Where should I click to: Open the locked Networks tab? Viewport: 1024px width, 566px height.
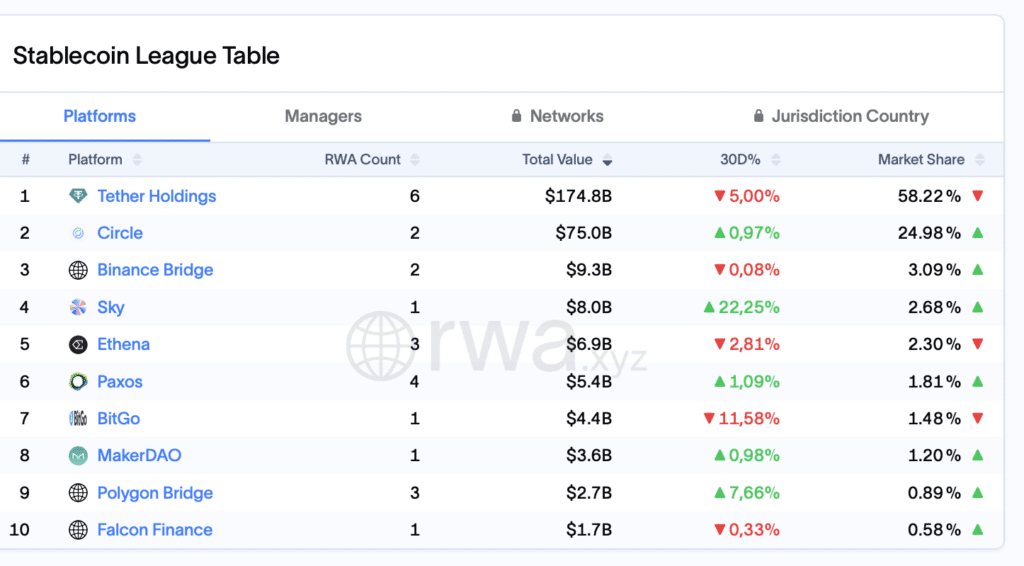pos(557,116)
